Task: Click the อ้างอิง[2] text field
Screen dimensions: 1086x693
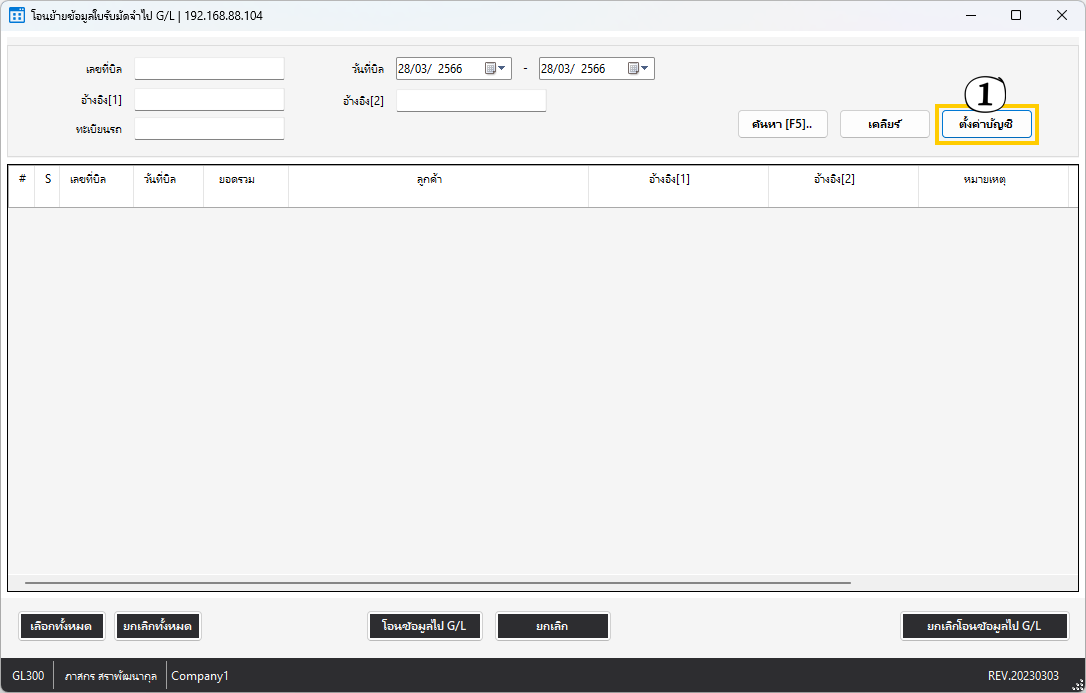Action: [x=471, y=100]
